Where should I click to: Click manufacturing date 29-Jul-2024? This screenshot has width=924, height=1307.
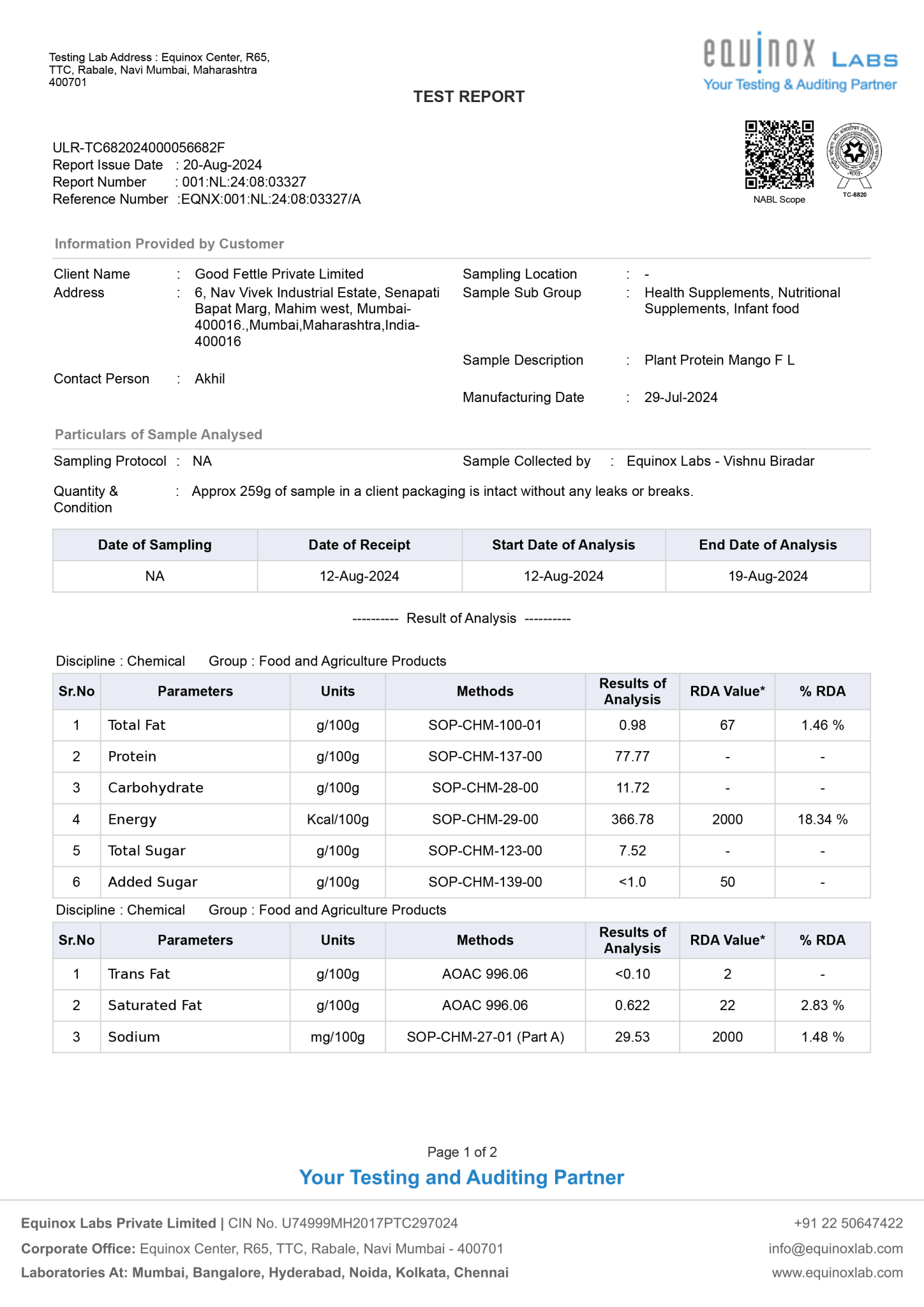[x=681, y=397]
